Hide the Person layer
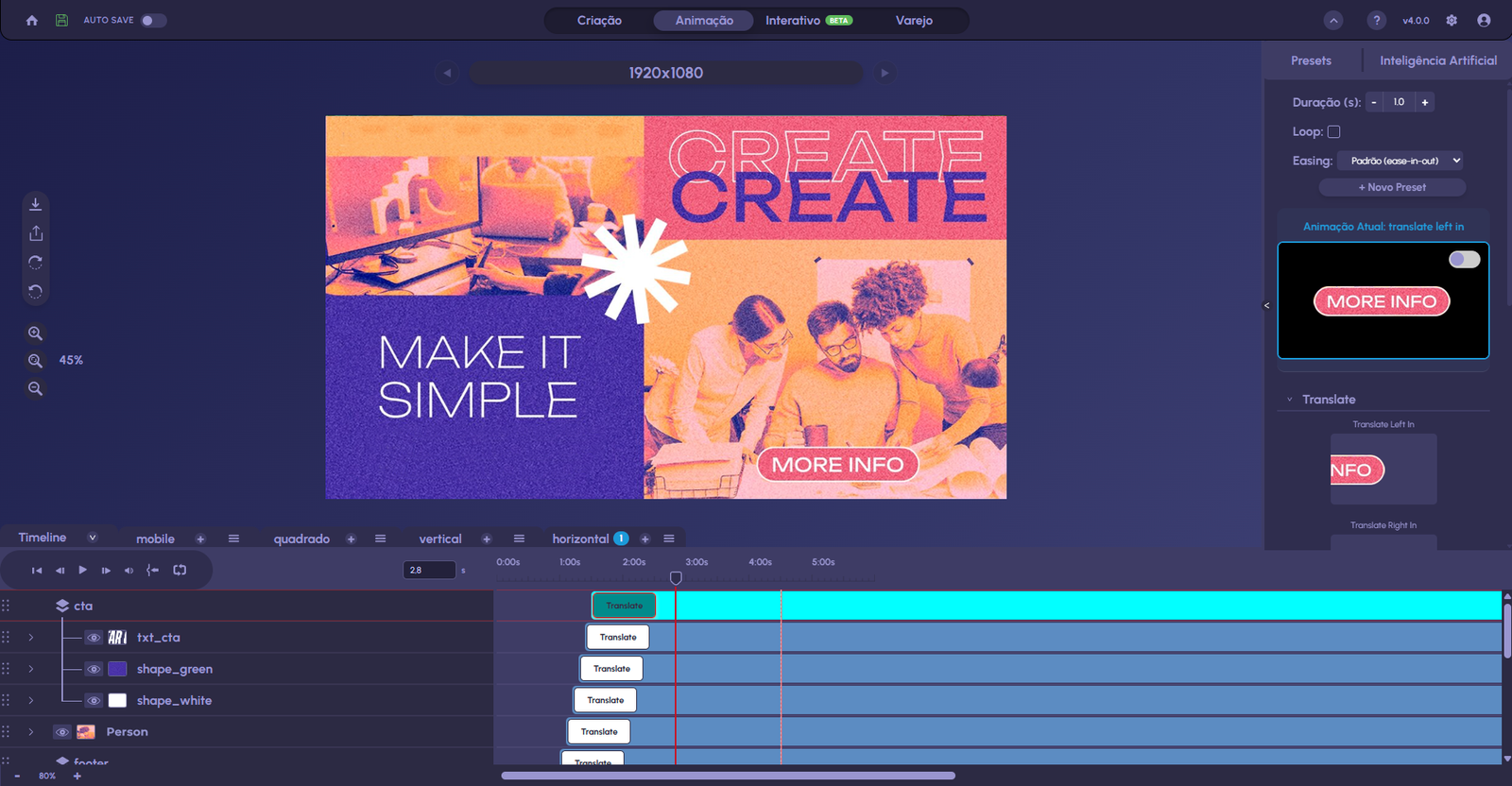This screenshot has width=1512, height=786. pos(61,732)
